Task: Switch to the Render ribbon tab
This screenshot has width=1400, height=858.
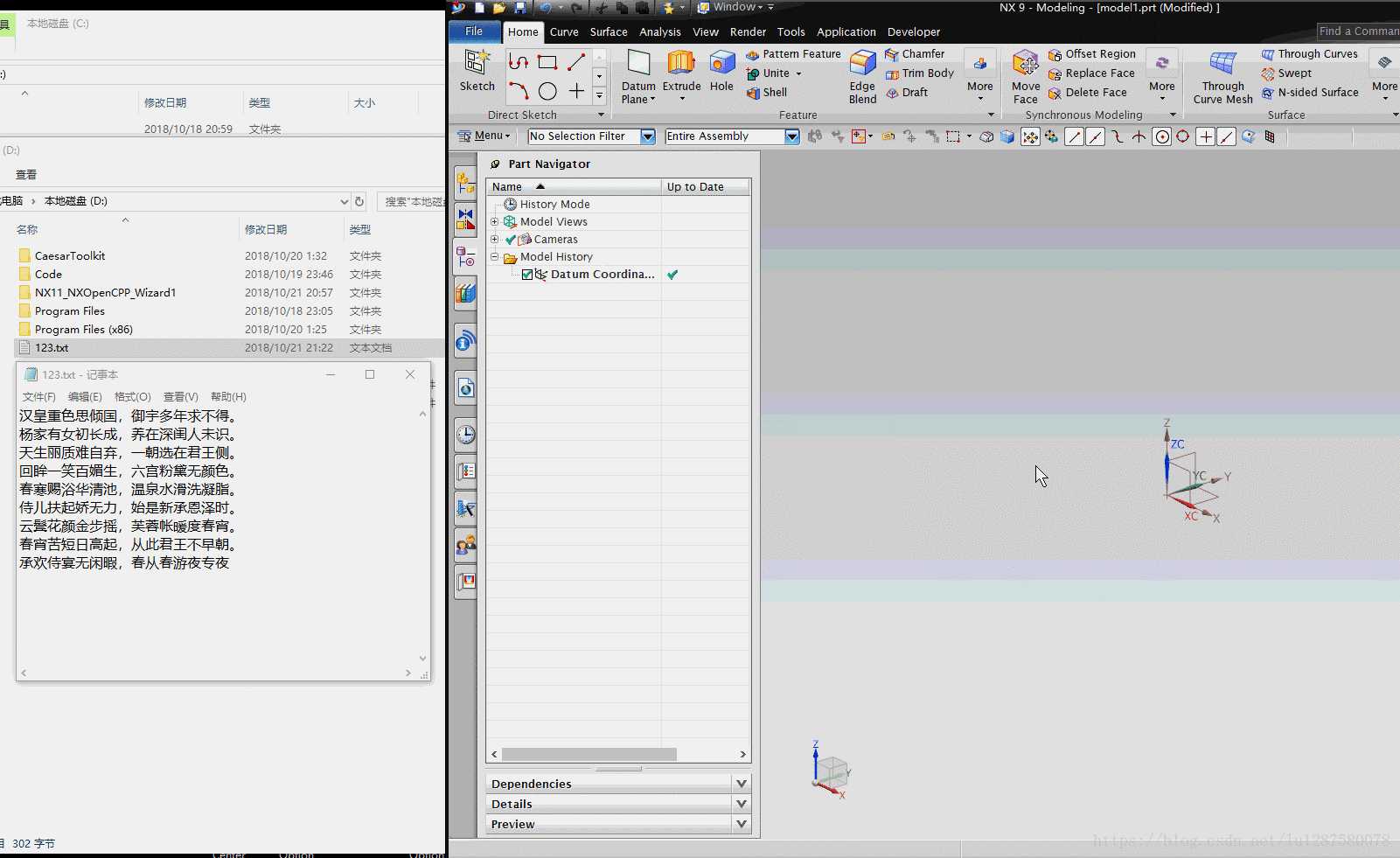Action: [x=748, y=32]
